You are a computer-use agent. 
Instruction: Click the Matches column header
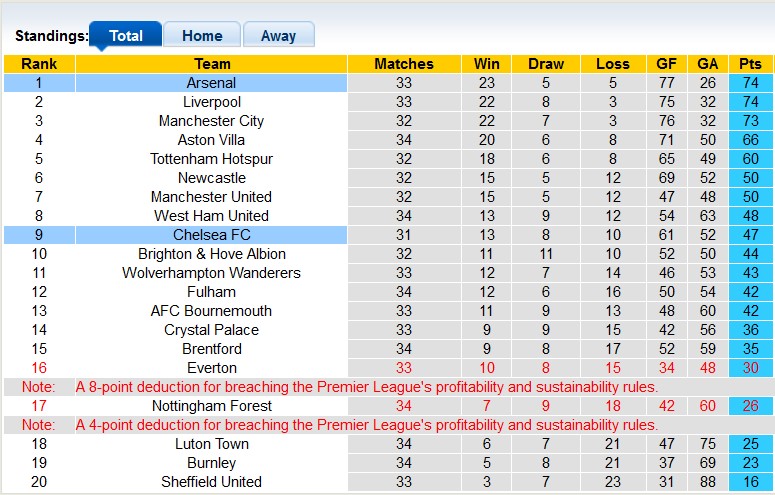(403, 64)
